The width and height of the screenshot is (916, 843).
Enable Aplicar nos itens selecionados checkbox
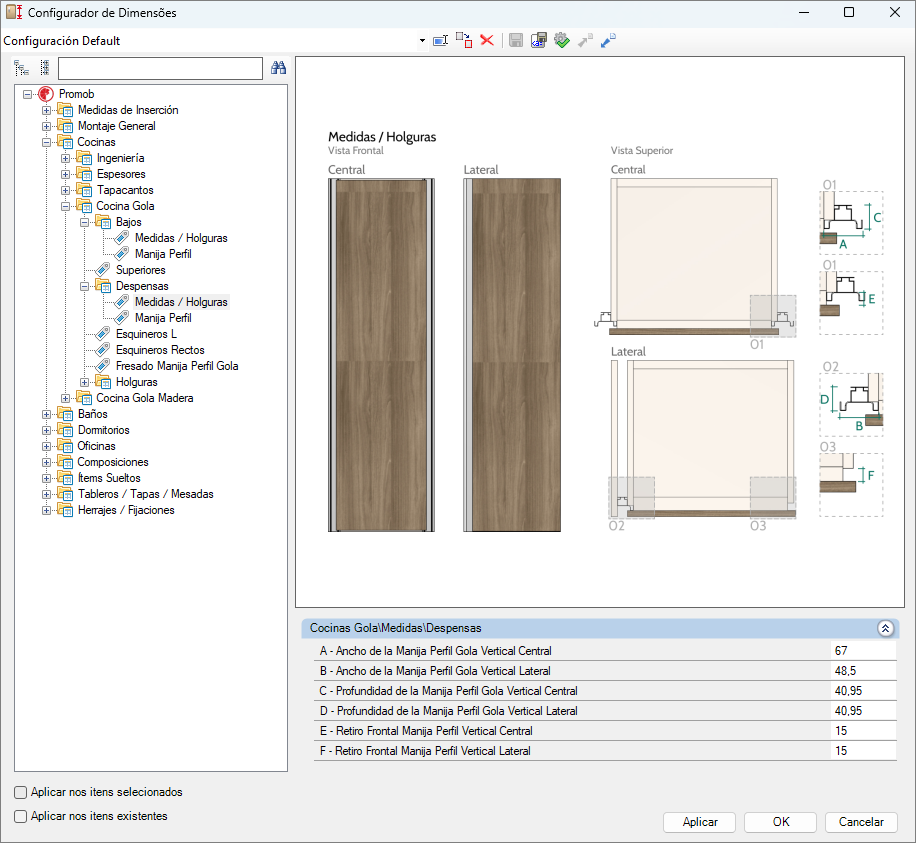pos(20,792)
